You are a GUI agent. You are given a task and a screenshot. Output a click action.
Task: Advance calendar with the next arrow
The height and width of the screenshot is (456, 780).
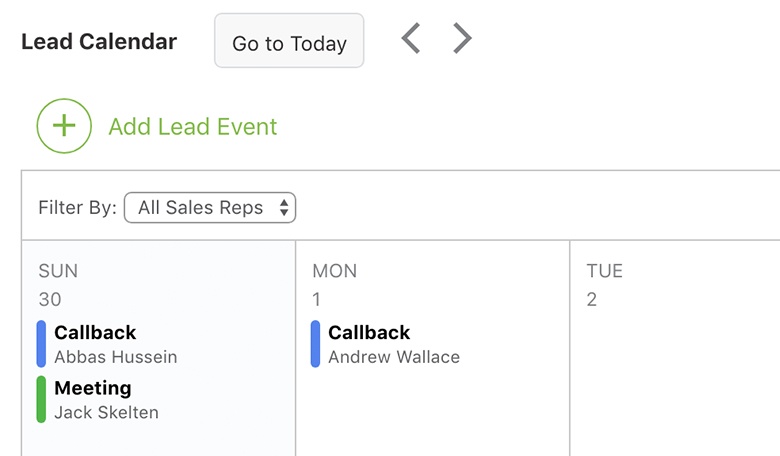[462, 39]
